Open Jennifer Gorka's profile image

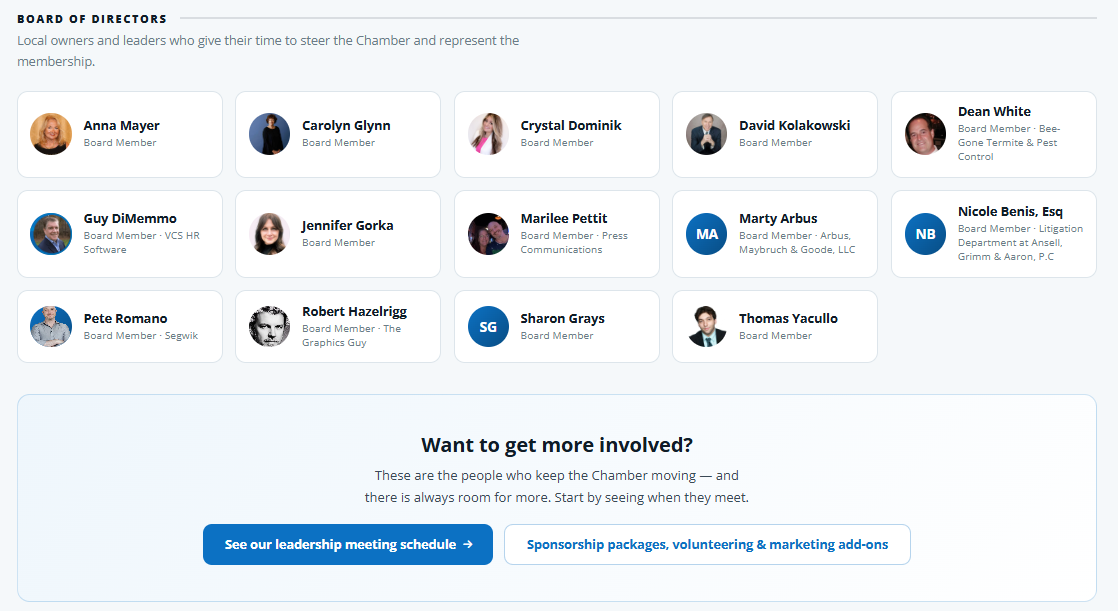tap(270, 234)
